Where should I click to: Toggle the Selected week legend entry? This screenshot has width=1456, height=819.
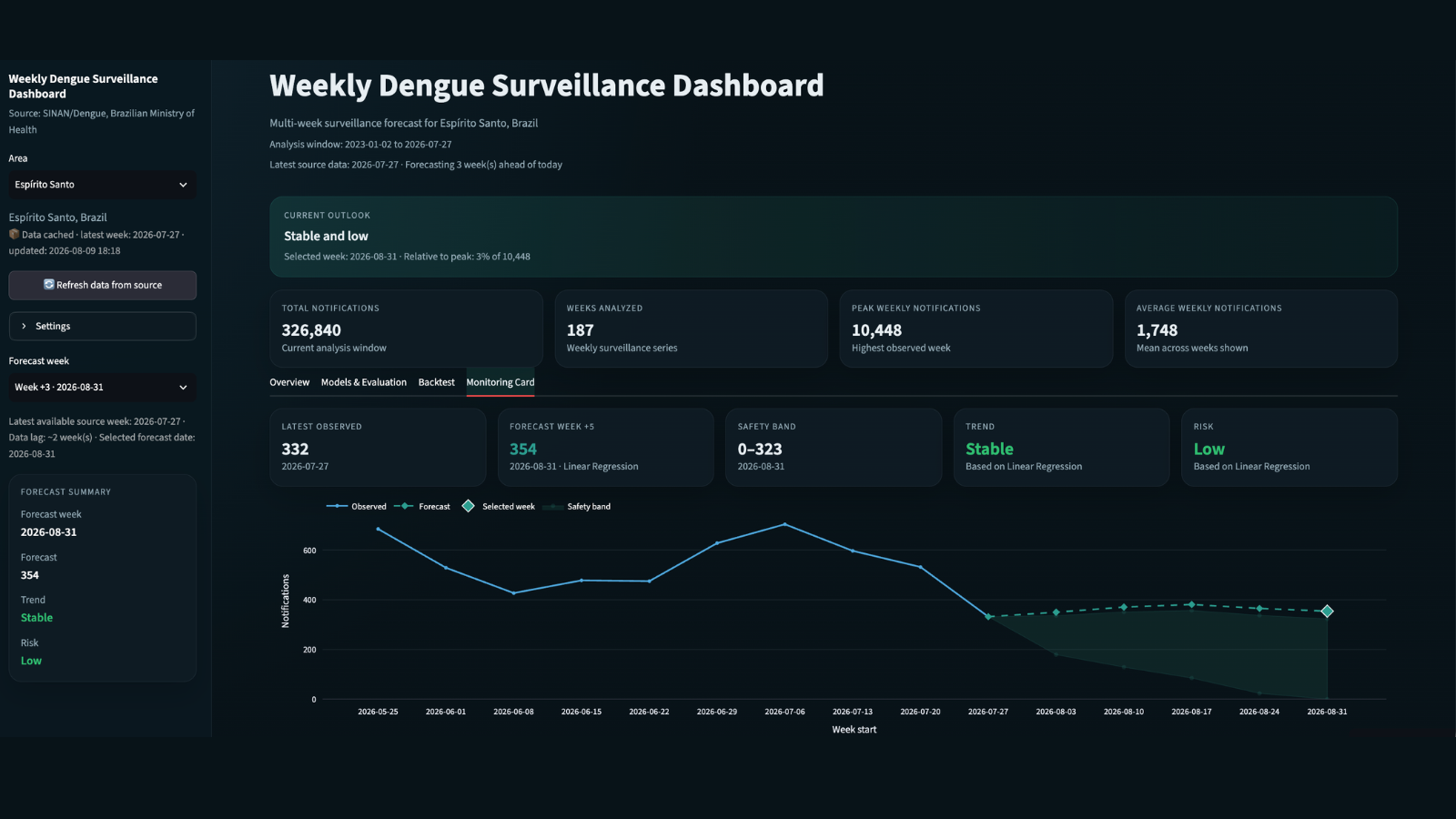[x=498, y=506]
